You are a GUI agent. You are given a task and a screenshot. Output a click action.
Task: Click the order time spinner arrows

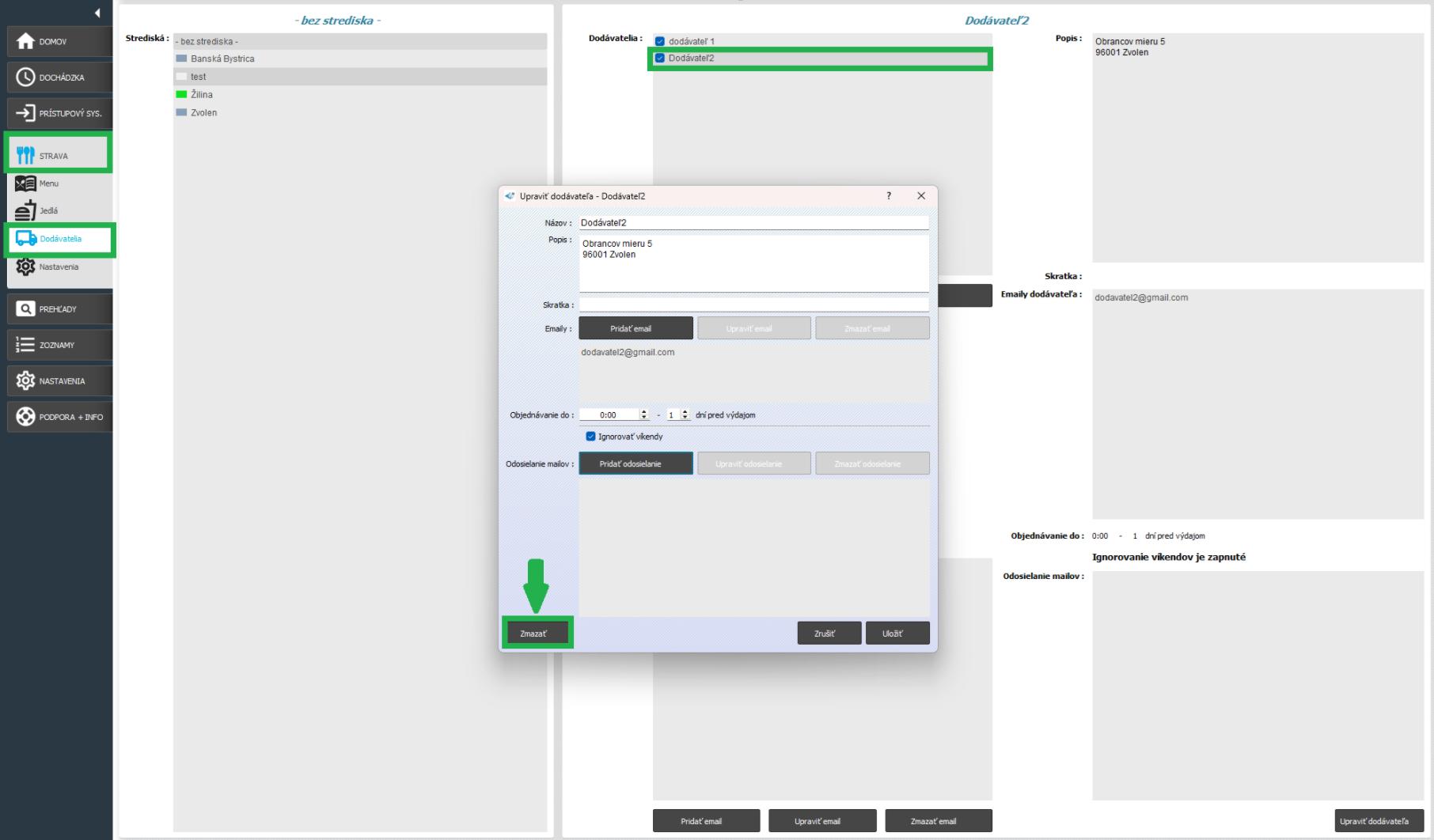(x=644, y=414)
